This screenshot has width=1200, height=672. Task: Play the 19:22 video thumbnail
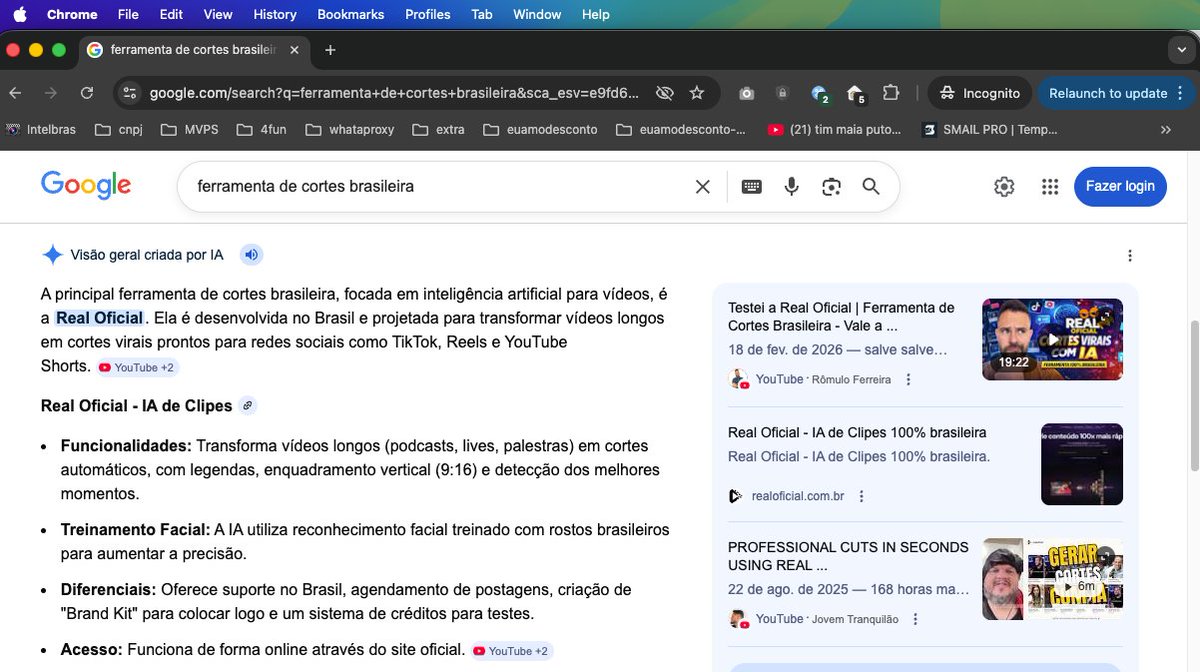1052,339
